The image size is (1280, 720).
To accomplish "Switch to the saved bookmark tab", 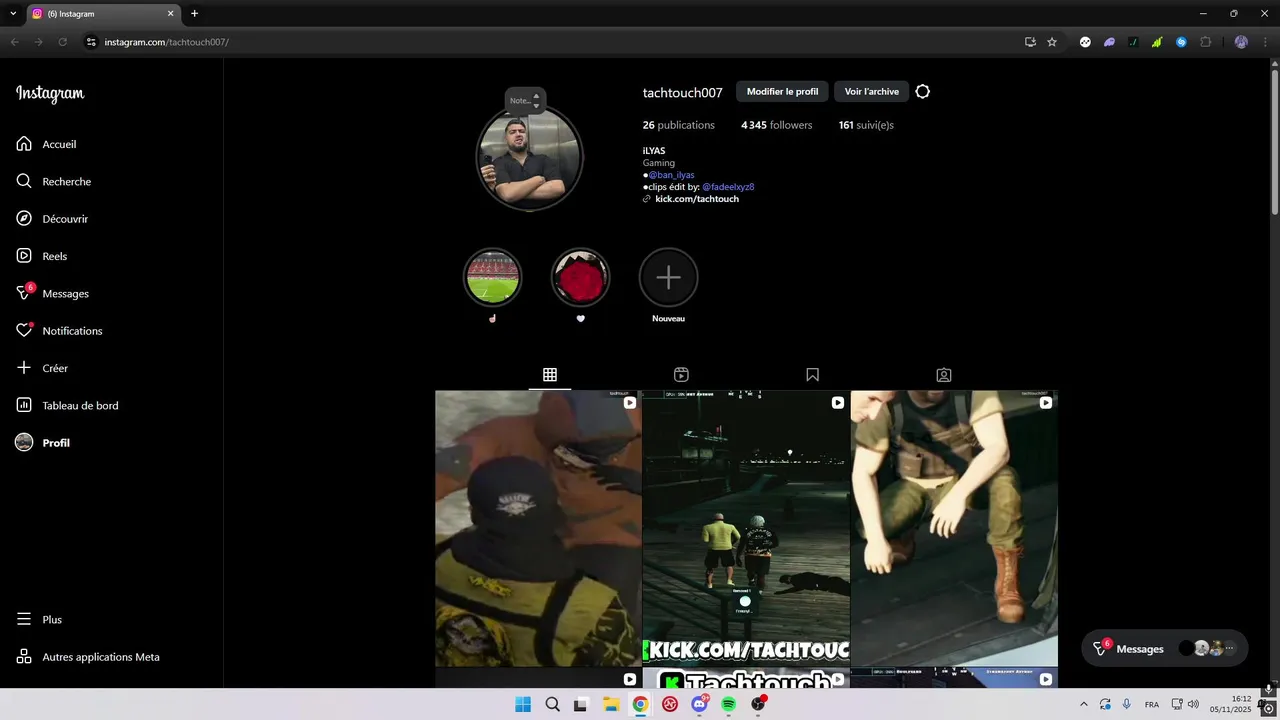I will coord(812,374).
